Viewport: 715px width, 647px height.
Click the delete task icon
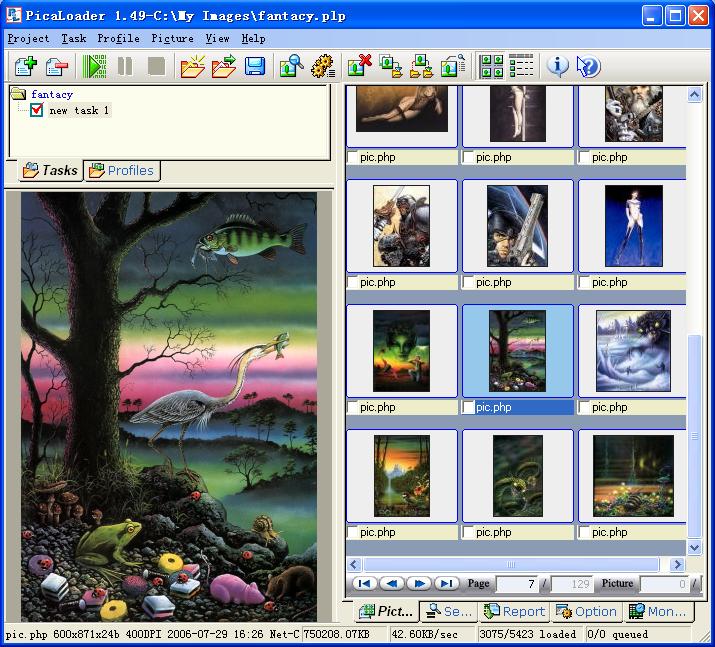tap(56, 67)
